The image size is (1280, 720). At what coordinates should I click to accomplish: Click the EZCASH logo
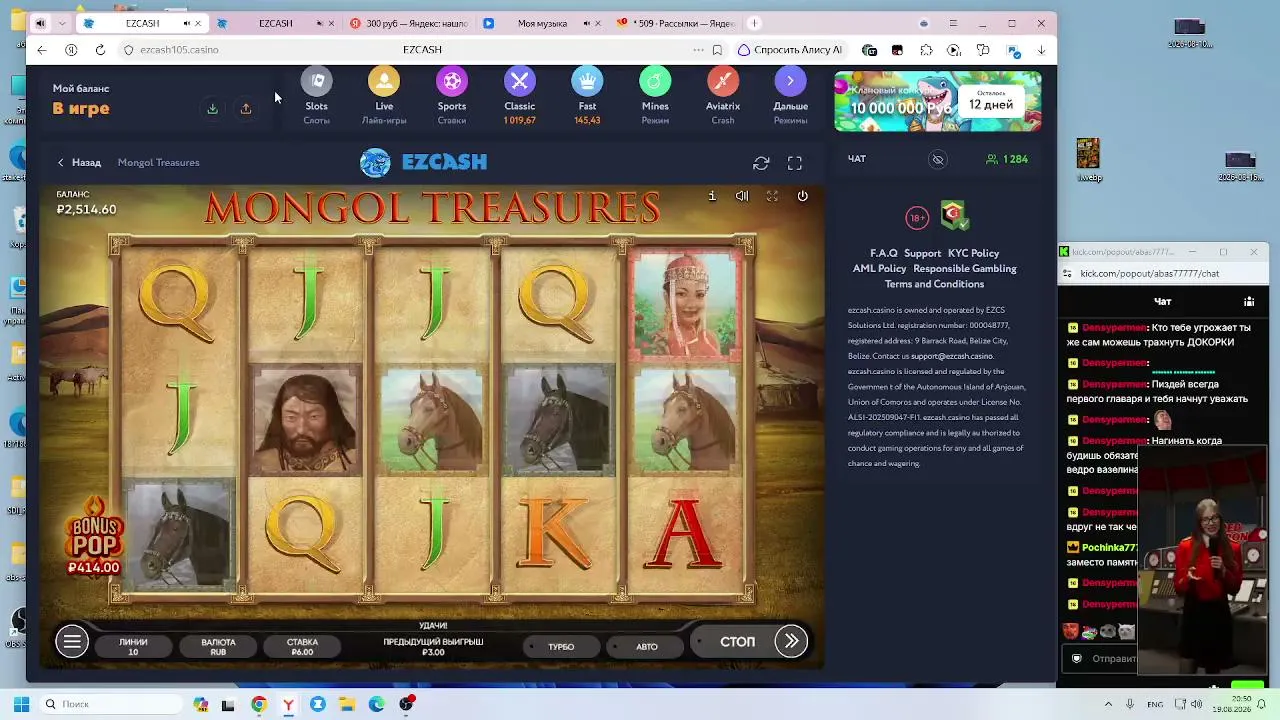click(424, 162)
